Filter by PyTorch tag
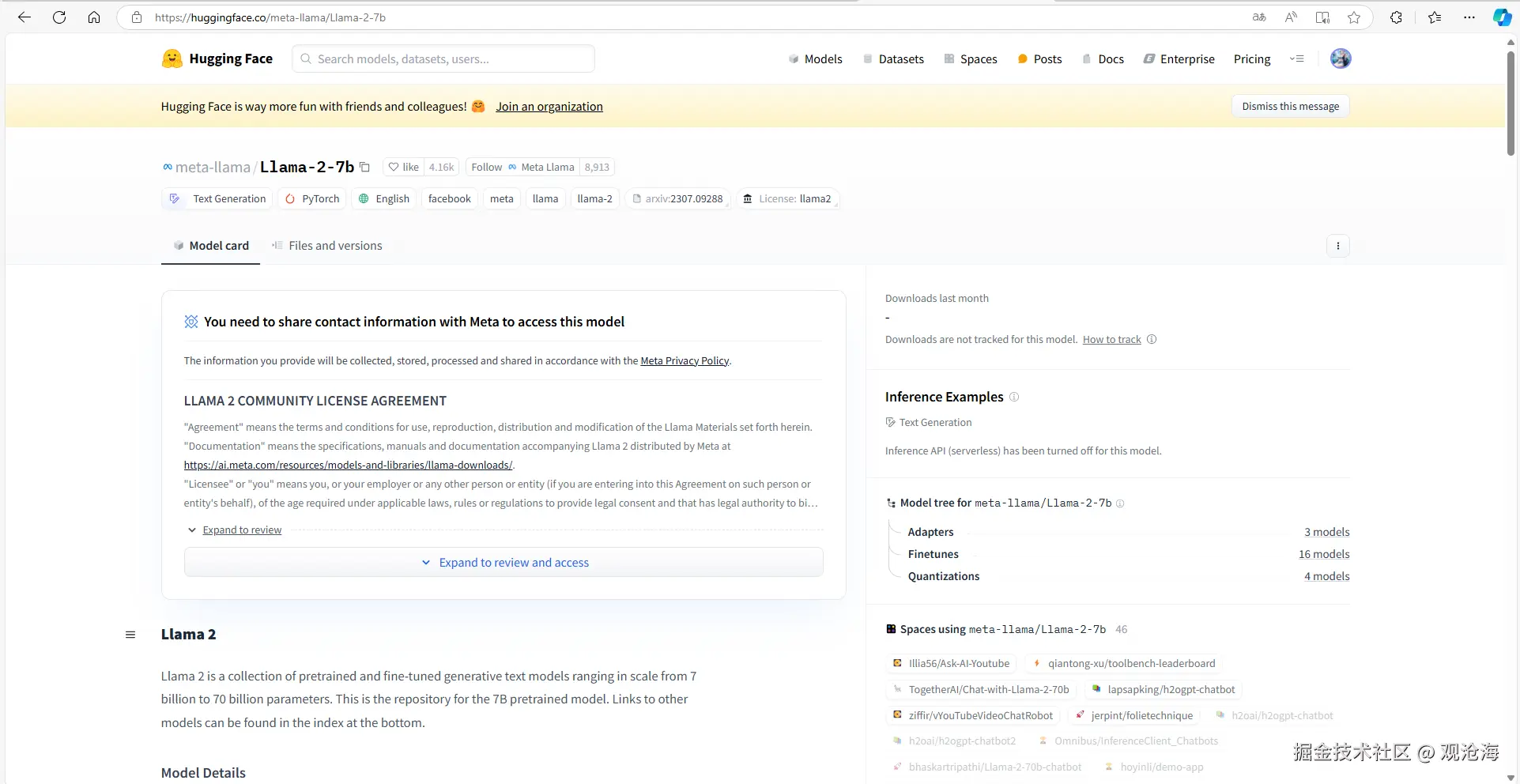 point(312,198)
